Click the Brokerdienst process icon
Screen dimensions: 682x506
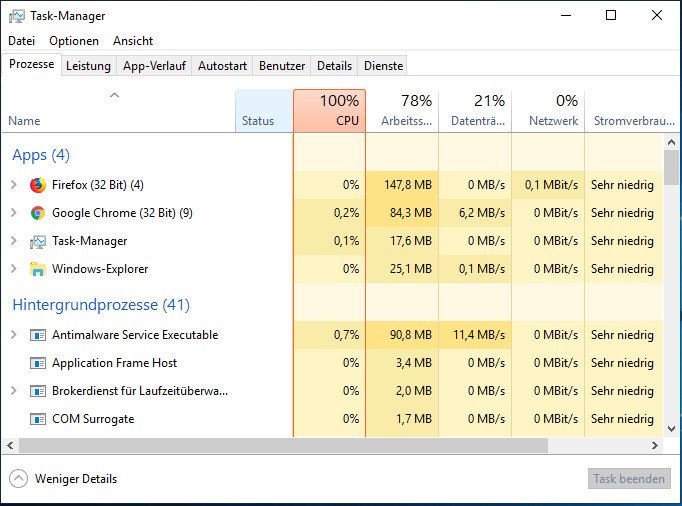coord(38,391)
